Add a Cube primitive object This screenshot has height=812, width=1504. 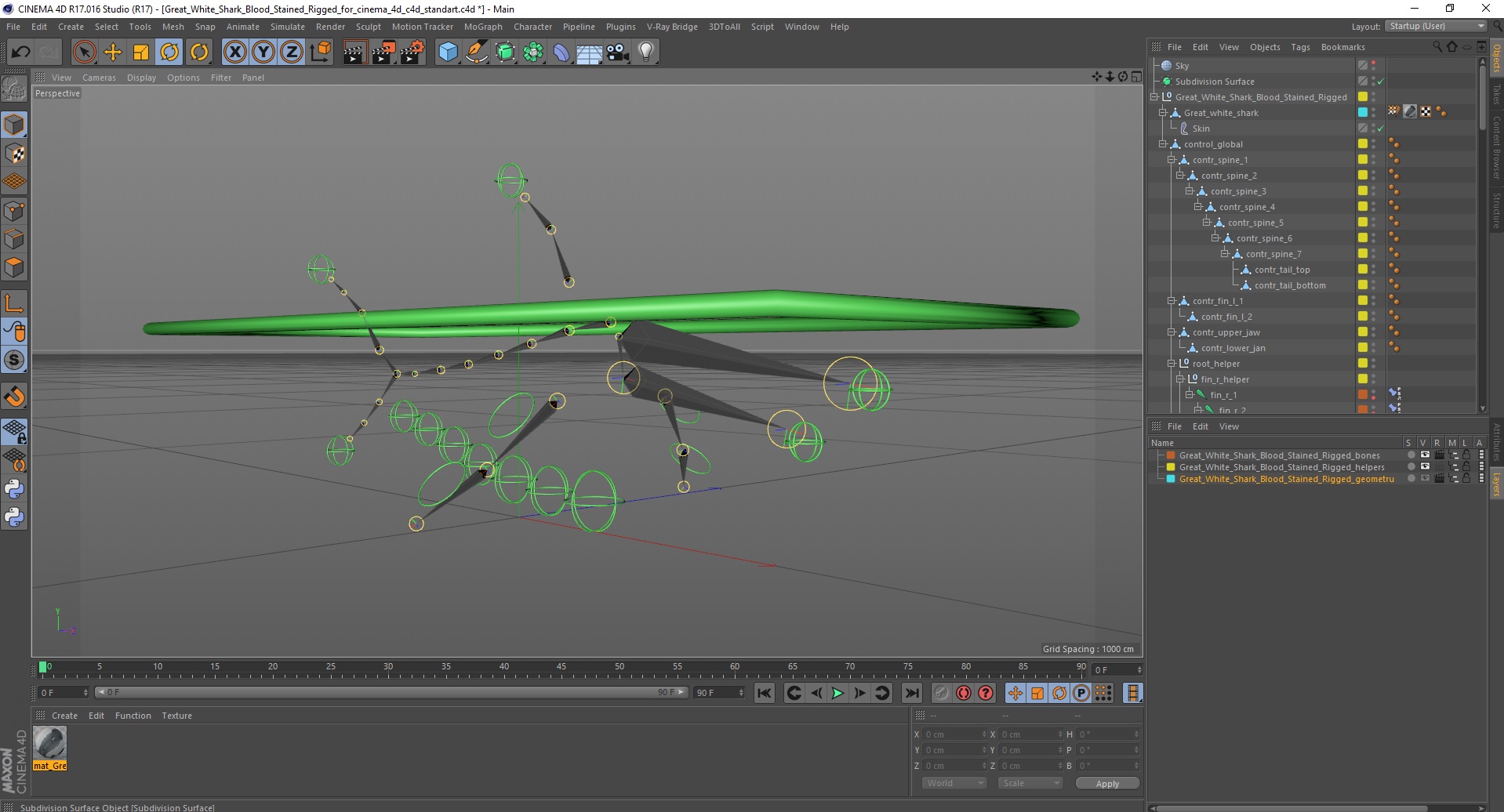tap(448, 52)
